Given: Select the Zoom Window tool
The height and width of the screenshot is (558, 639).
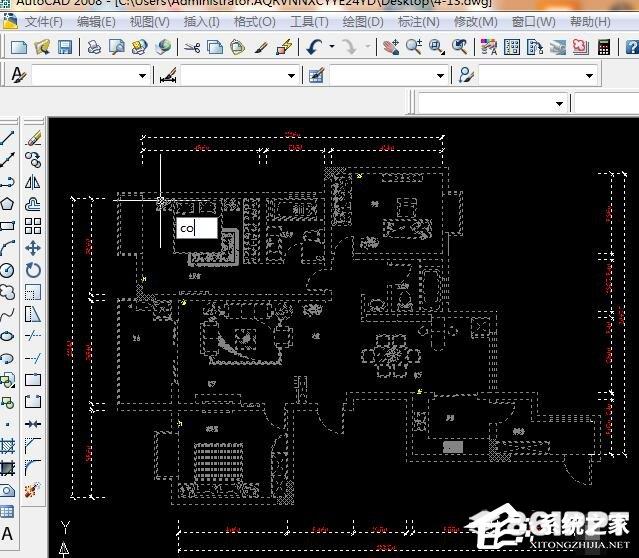Looking at the screenshot, I should tap(436, 47).
